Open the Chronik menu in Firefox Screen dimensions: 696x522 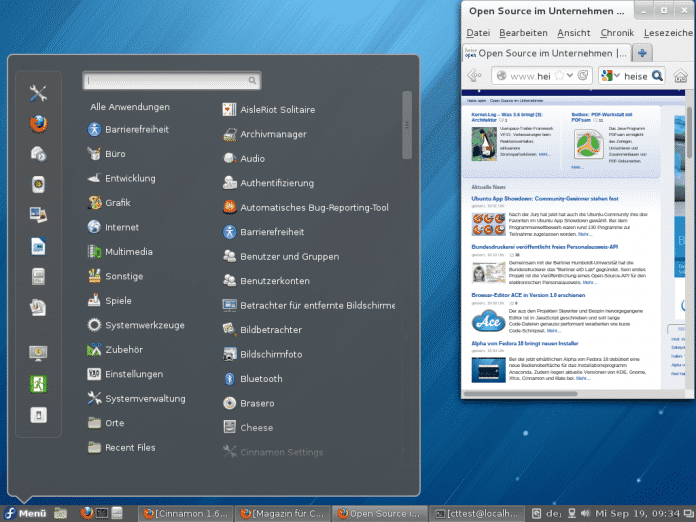[617, 33]
